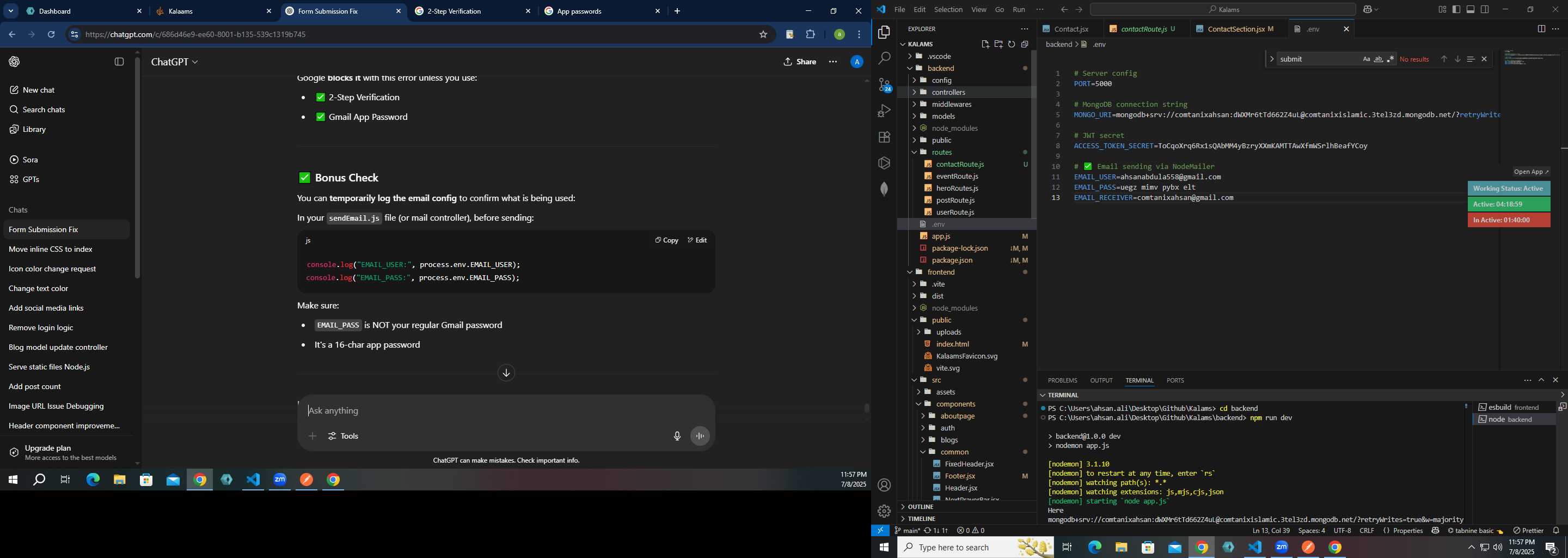
Task: Toggle Match Whole Word in find widget
Action: click(1379, 59)
